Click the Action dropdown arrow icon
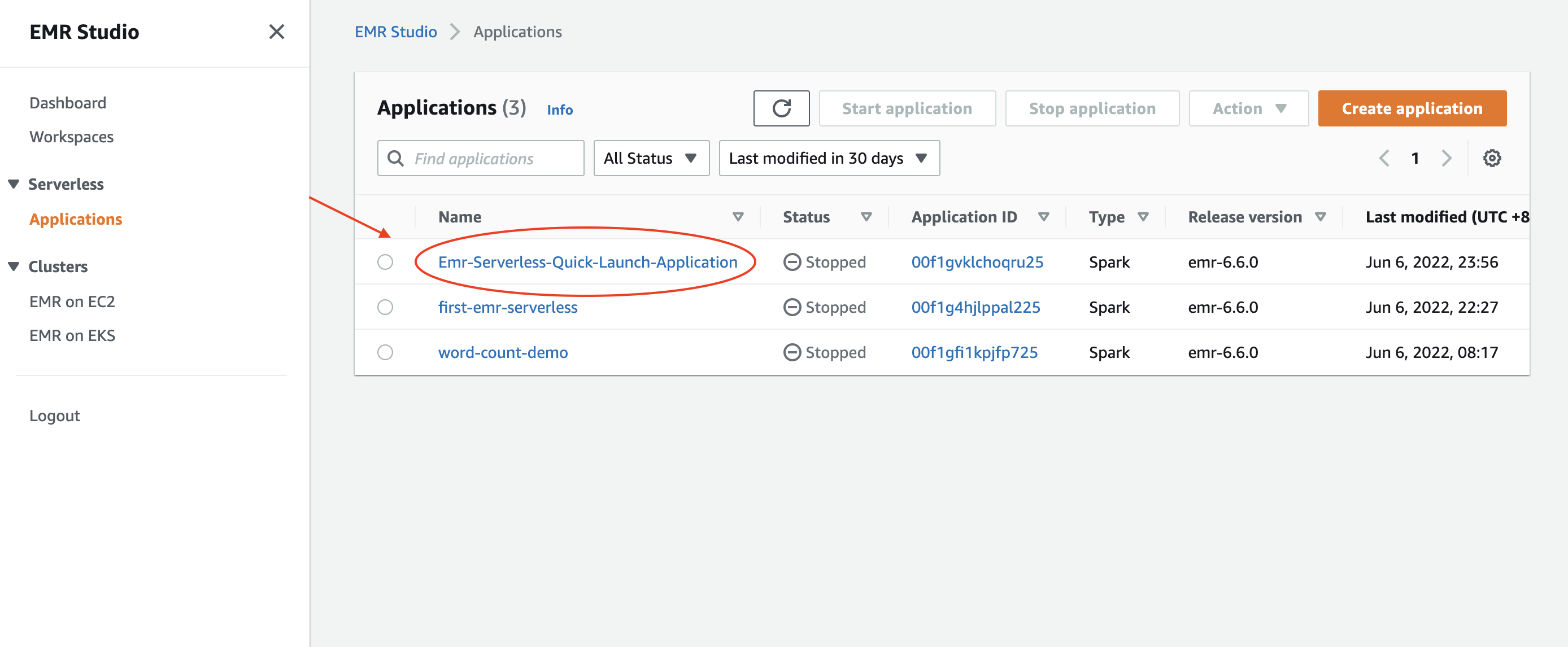Viewport: 1568px width, 647px height. tap(1284, 108)
